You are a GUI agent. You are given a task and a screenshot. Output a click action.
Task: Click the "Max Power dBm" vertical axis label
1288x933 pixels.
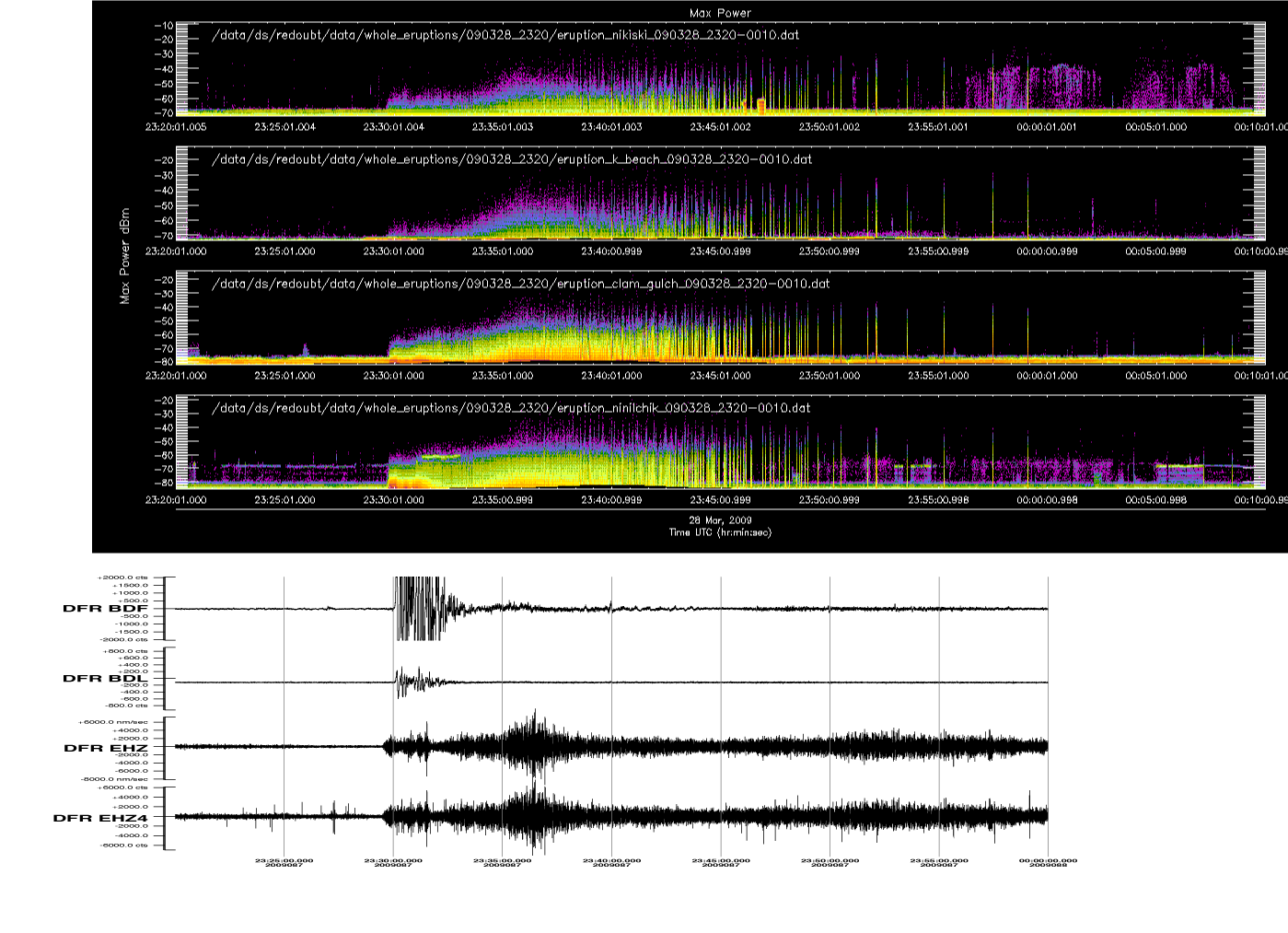point(124,257)
